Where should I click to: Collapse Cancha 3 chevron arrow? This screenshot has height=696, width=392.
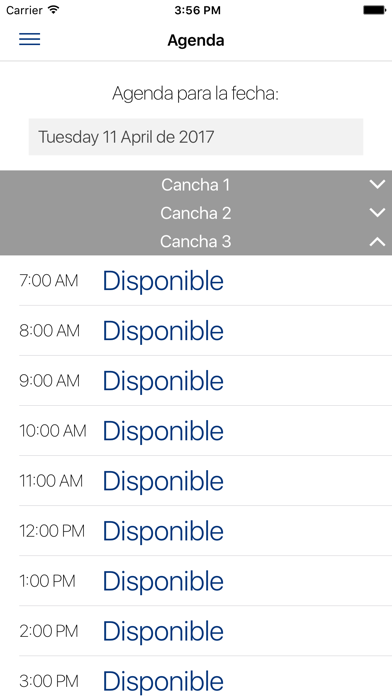[x=377, y=241]
